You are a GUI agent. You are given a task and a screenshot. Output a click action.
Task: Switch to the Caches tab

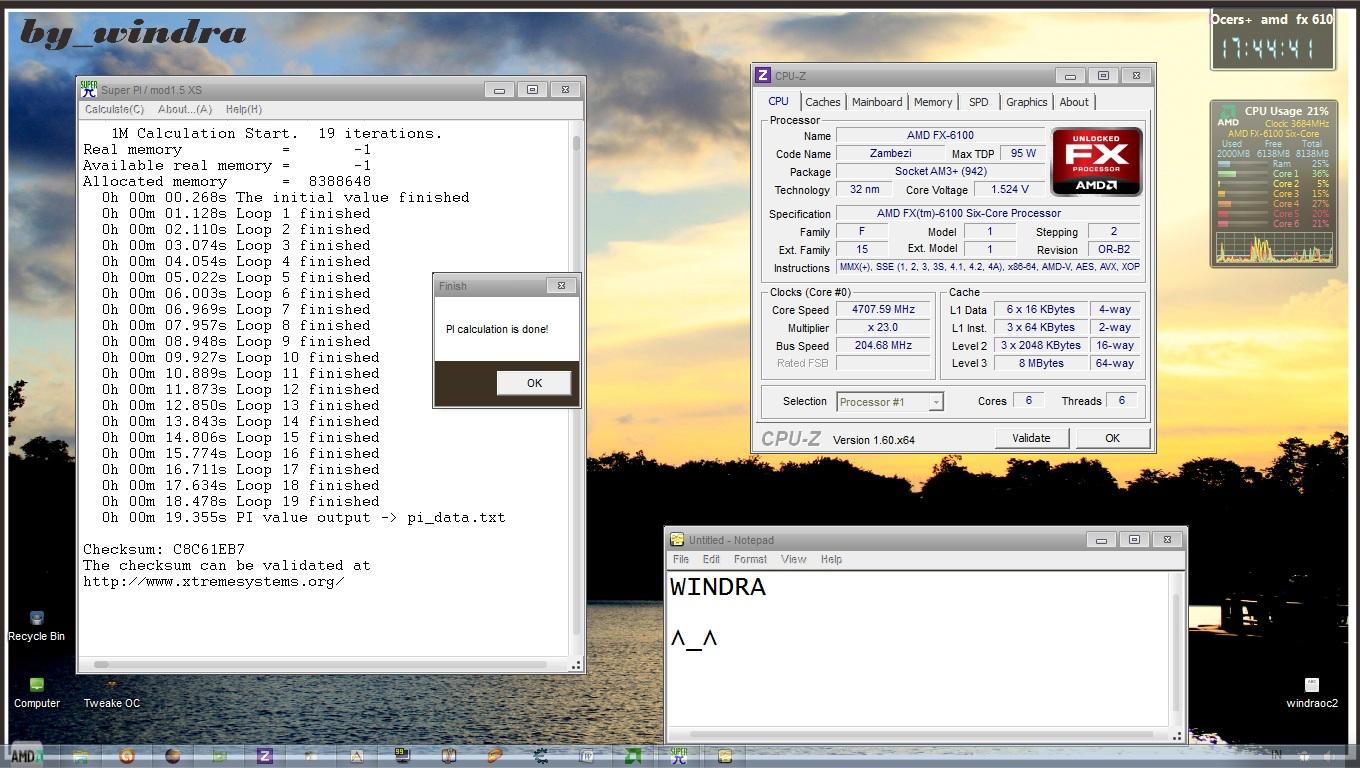pyautogui.click(x=823, y=102)
